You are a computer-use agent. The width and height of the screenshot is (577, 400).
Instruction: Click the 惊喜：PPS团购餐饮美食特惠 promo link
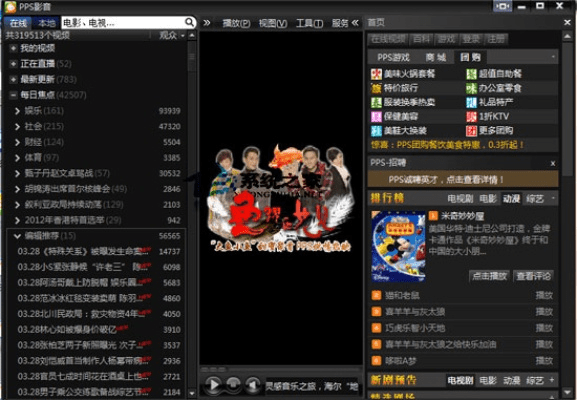447,145
